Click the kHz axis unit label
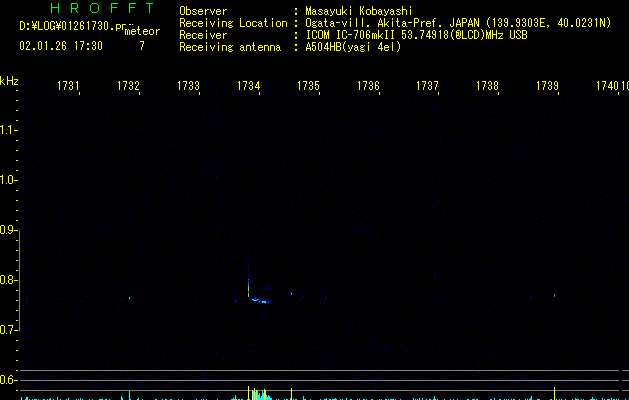 pyautogui.click(x=9, y=81)
